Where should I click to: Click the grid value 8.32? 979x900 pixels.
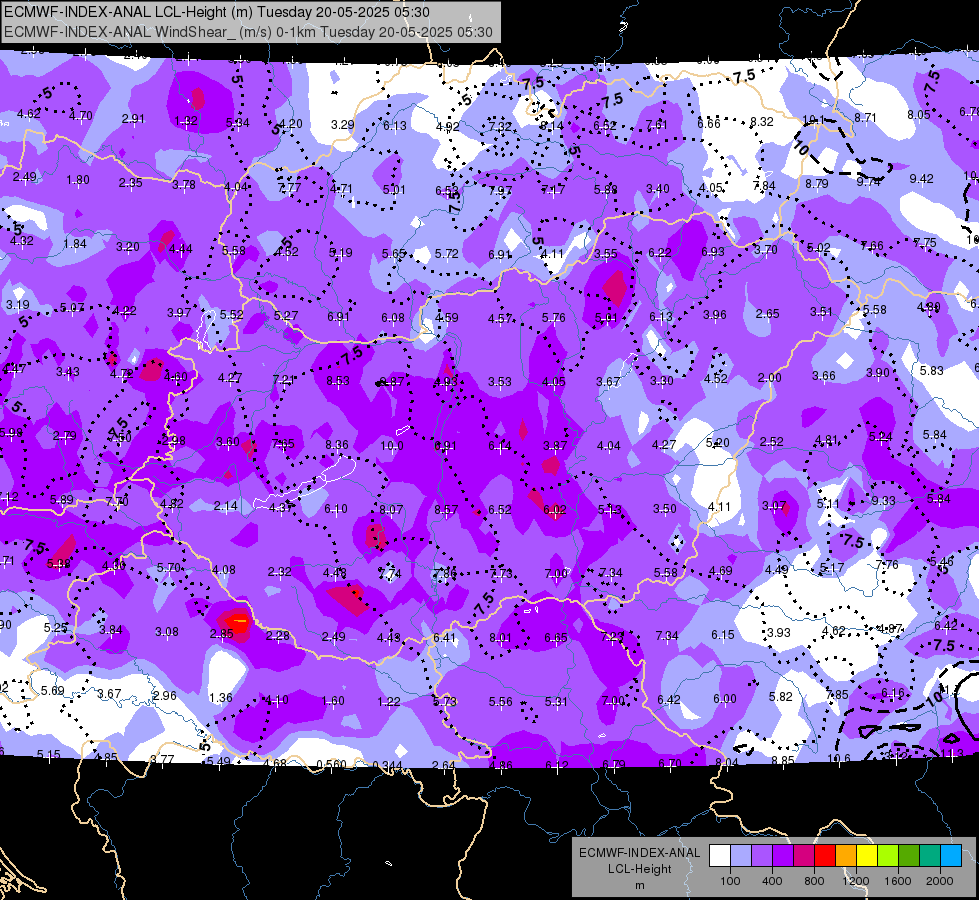762,122
